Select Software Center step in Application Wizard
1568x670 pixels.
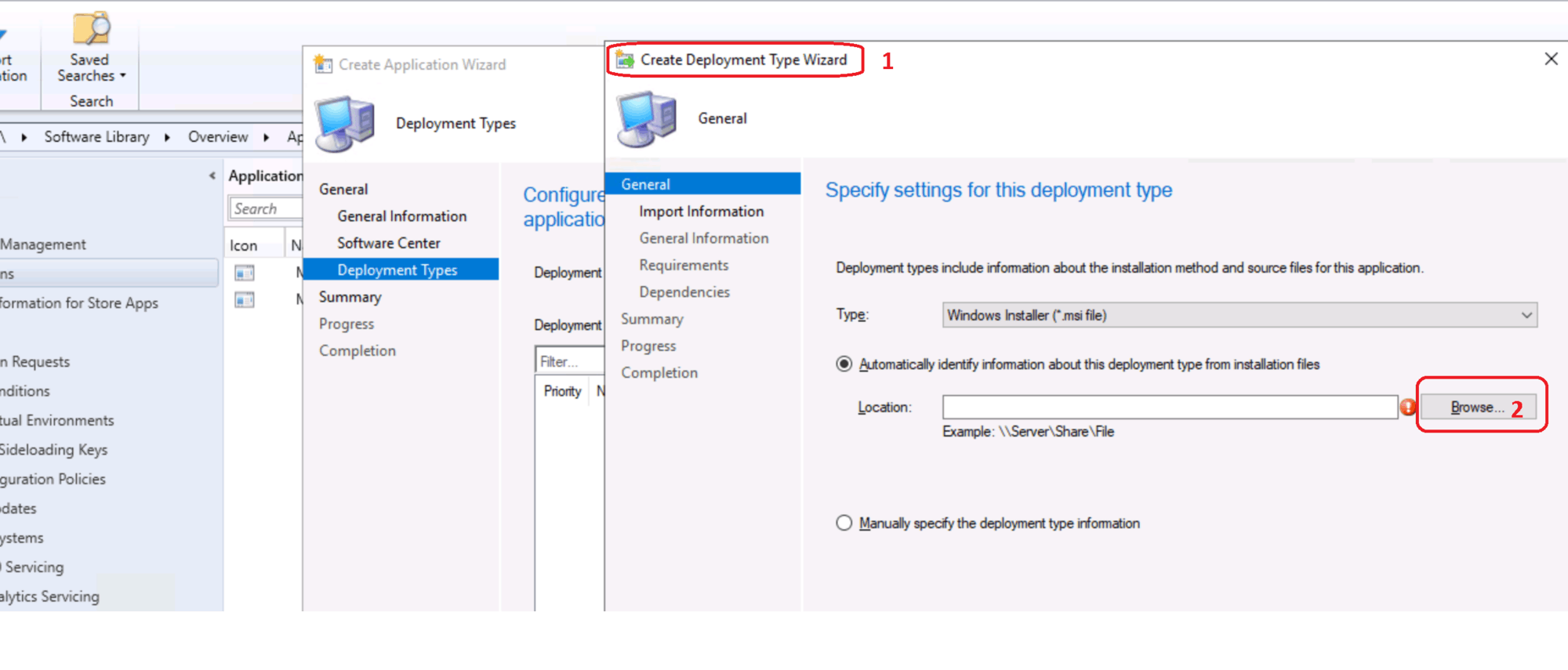[x=388, y=243]
